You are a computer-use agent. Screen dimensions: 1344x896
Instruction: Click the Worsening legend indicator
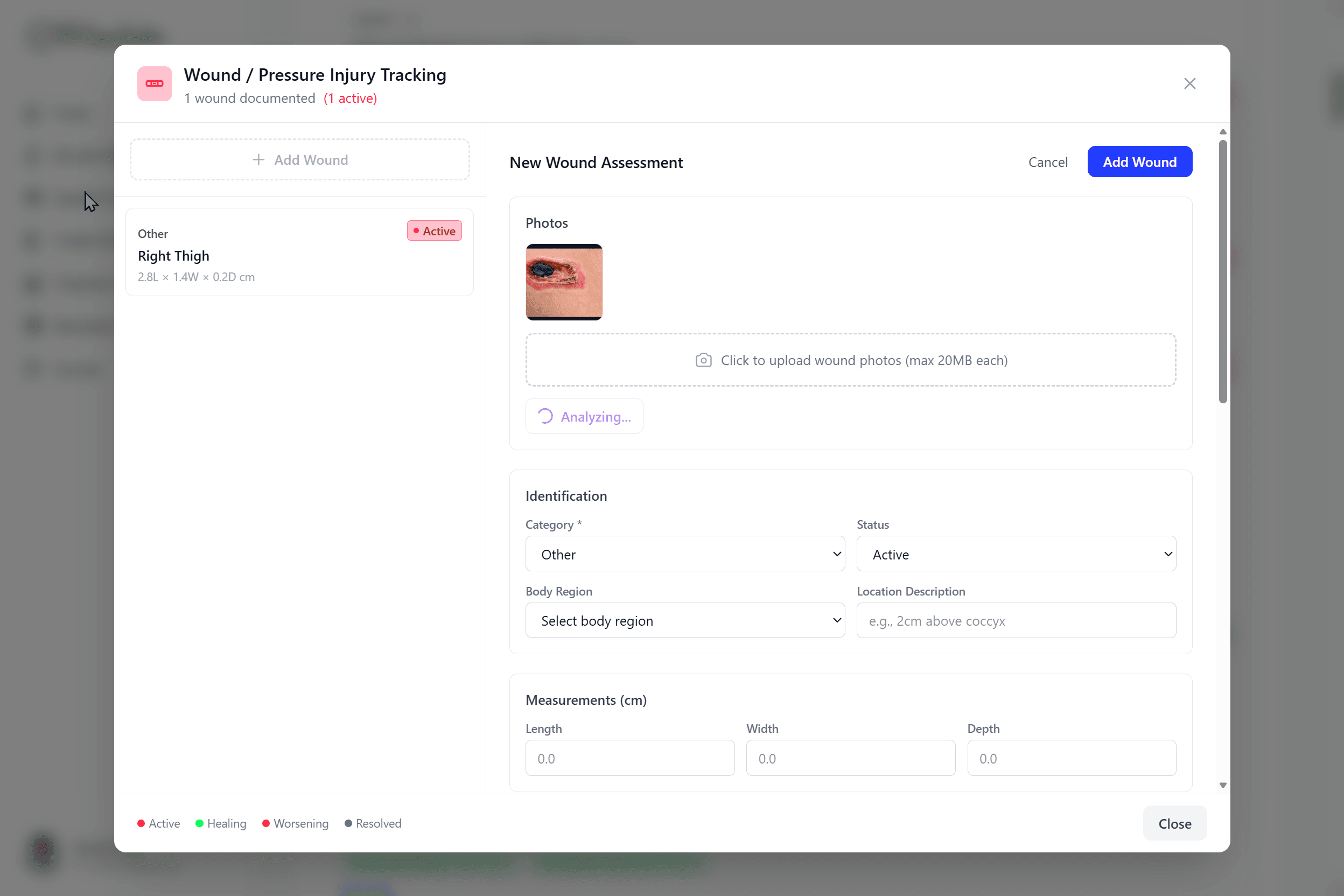[265, 823]
